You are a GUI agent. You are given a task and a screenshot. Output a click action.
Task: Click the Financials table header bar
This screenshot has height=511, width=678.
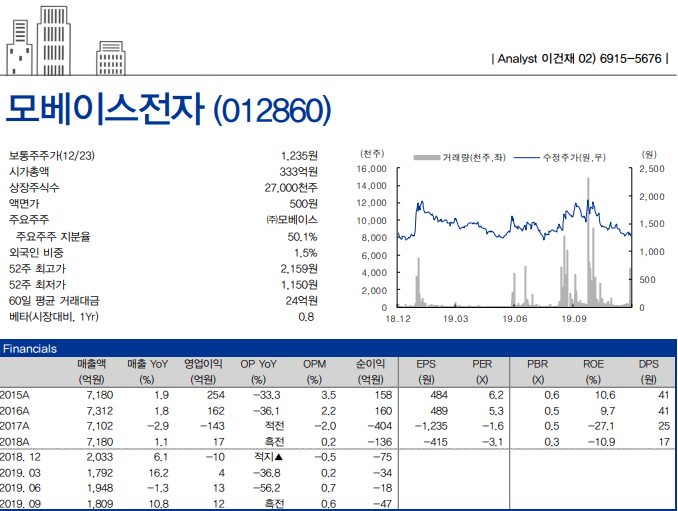(x=339, y=348)
